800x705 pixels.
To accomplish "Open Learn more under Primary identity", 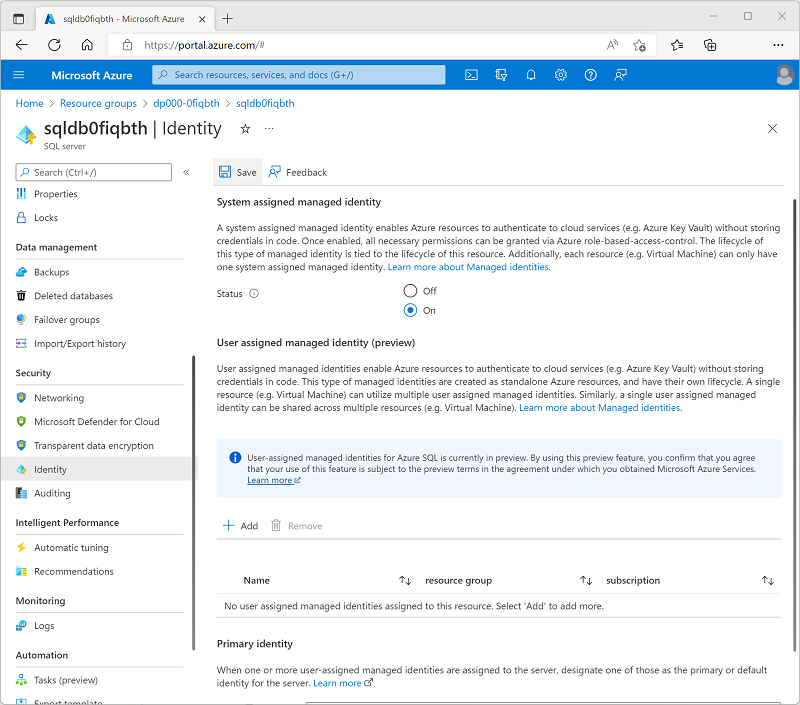I will [x=343, y=683].
